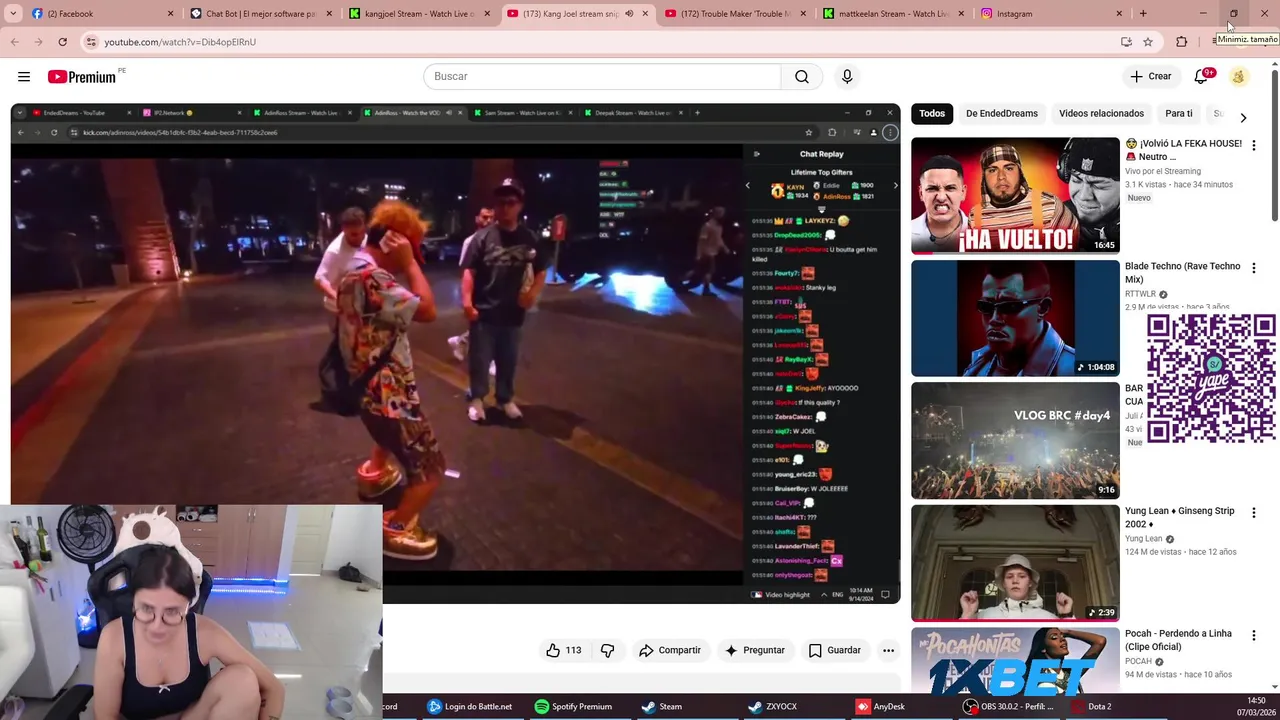Viewport: 1280px width, 720px height.
Task: Open Dota 2 from the taskbar
Action: 1090,706
